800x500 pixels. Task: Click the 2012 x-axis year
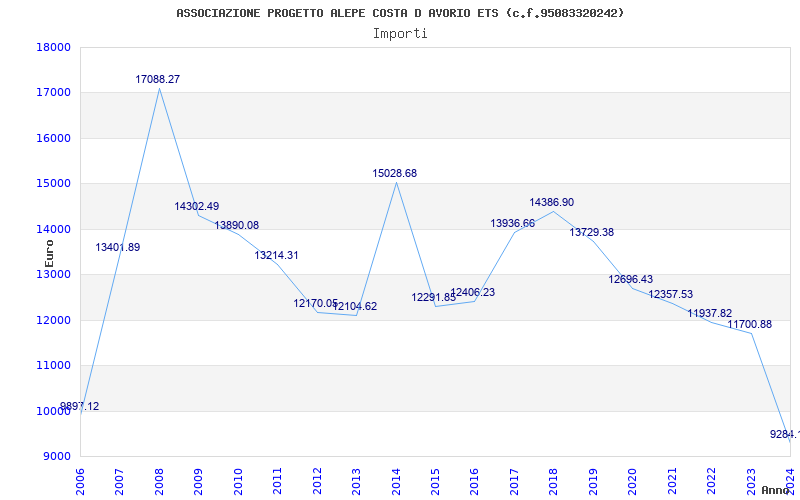pos(317,482)
